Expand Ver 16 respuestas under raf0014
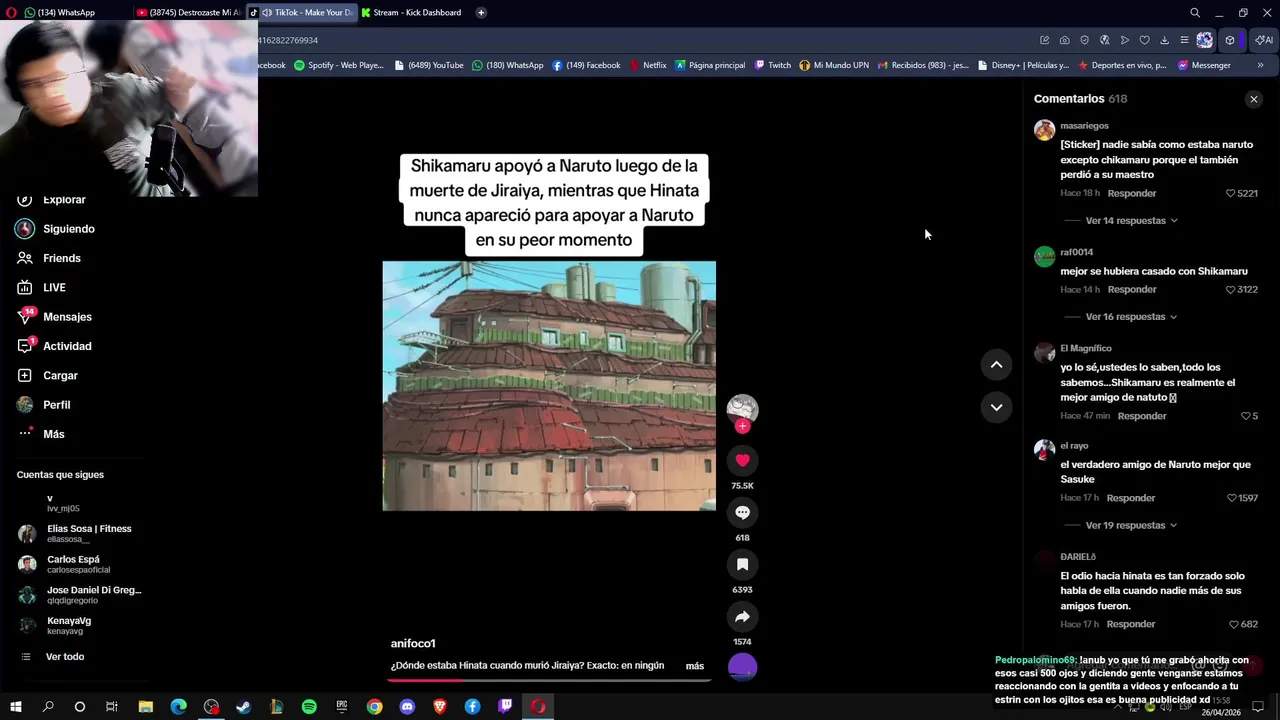Screen dimensions: 1280x720 tap(1131, 316)
